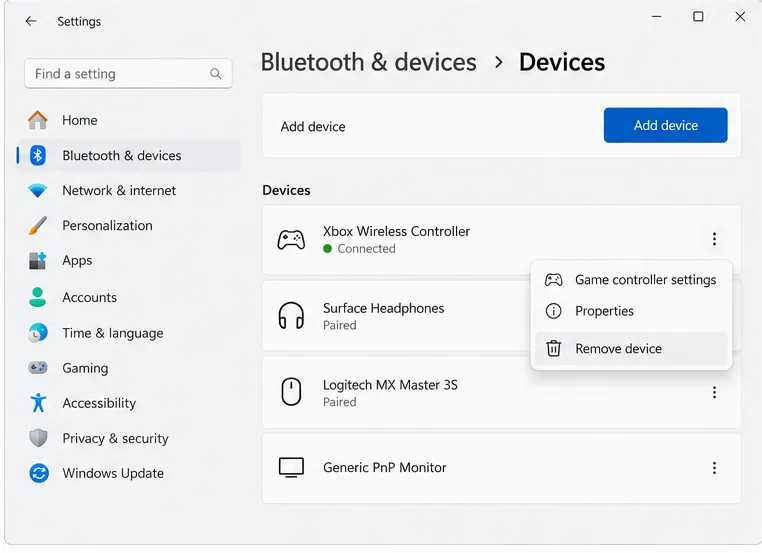This screenshot has height=553, width=762.
Task: Go to Bluetooth & devices breadcrumb
Action: click(x=368, y=62)
